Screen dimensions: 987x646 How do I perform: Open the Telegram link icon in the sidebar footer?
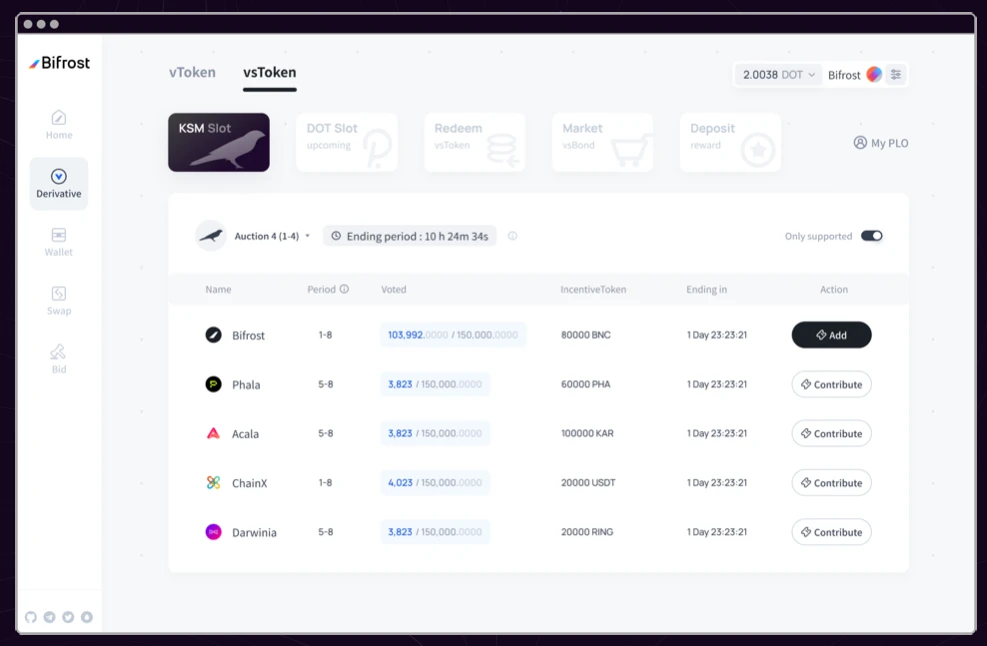click(x=50, y=617)
